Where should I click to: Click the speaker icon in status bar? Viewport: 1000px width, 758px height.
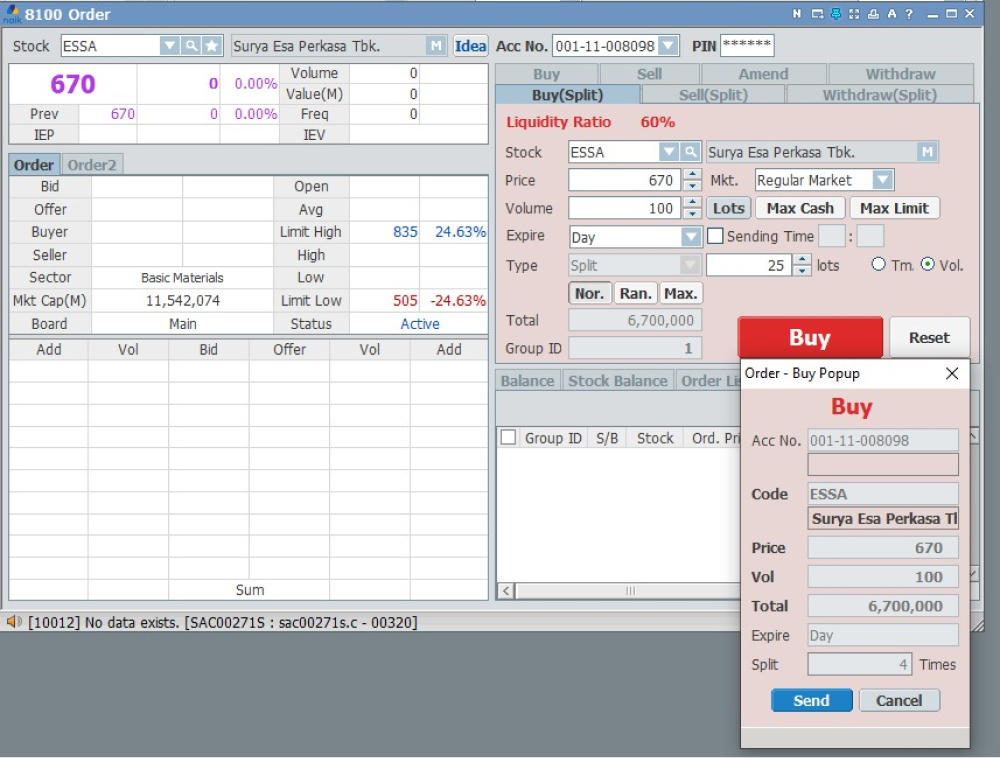click(x=15, y=622)
